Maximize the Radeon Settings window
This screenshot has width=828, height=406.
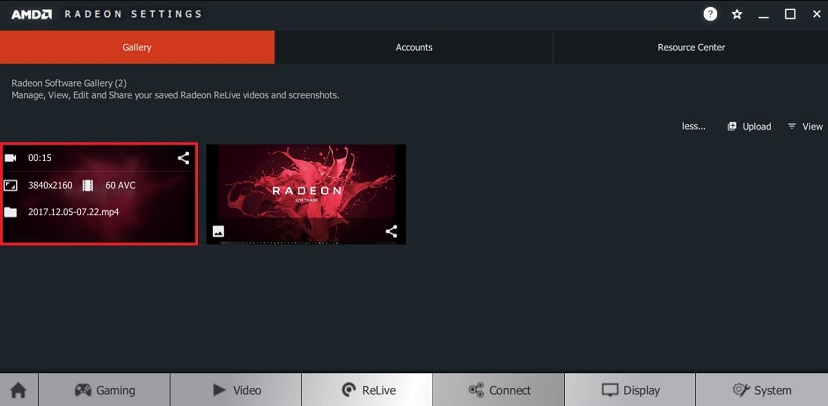click(790, 14)
